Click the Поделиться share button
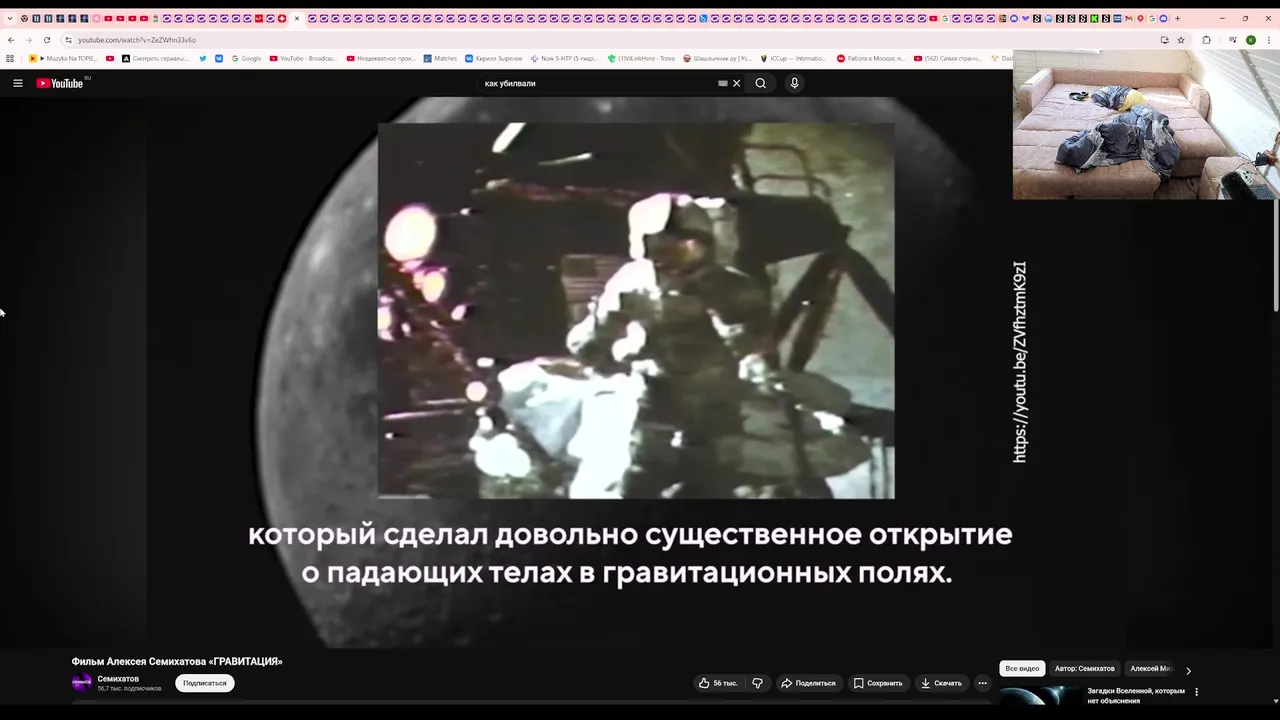 (x=808, y=683)
